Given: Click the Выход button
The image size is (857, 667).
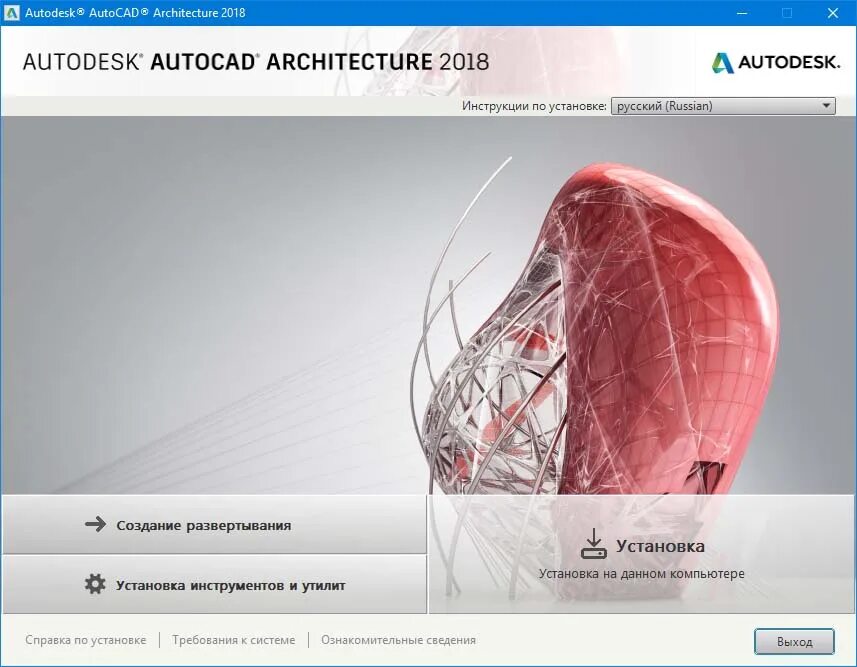Looking at the screenshot, I should point(795,641).
